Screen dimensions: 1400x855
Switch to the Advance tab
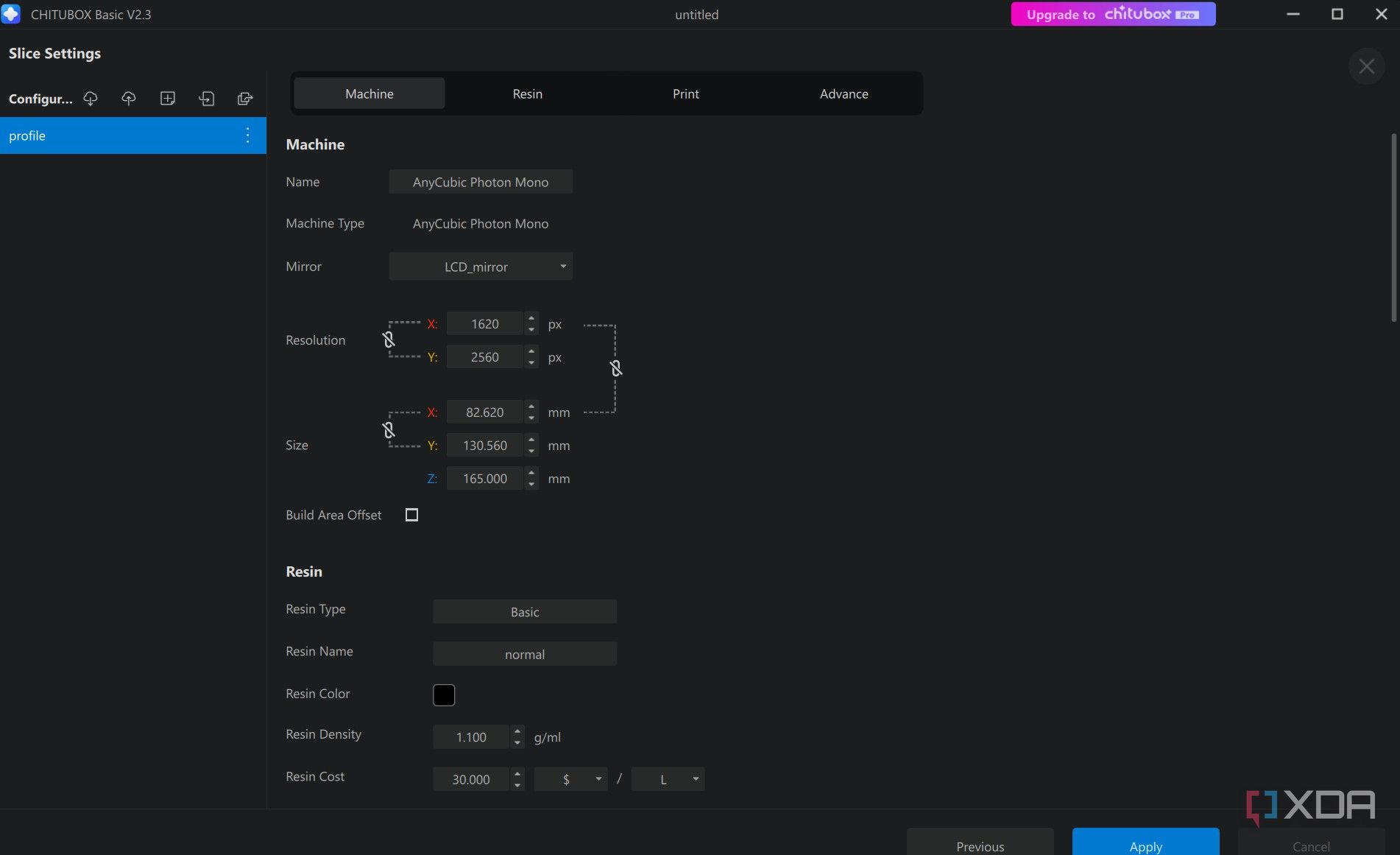pos(844,94)
